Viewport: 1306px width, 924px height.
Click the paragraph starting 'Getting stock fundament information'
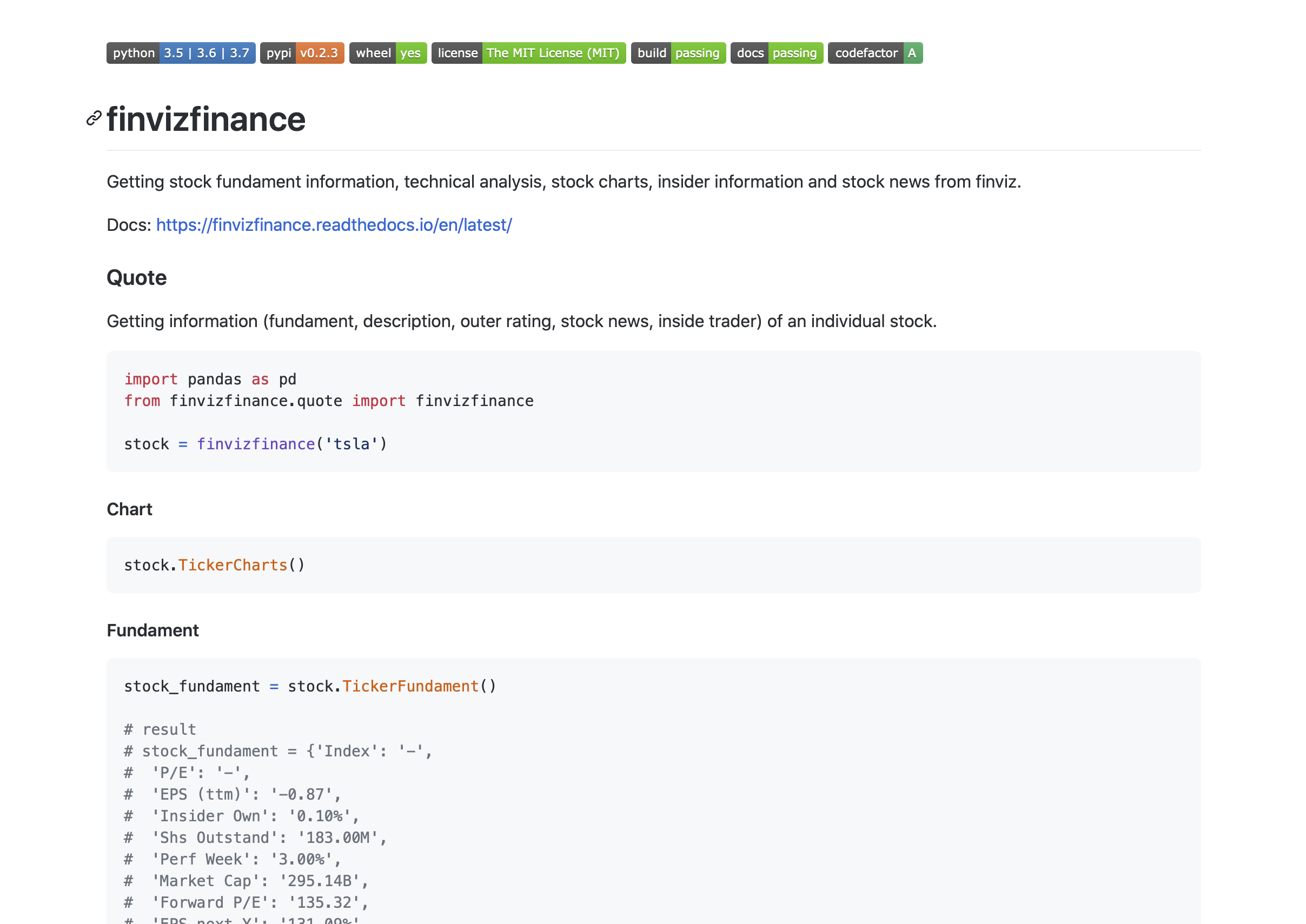(564, 182)
